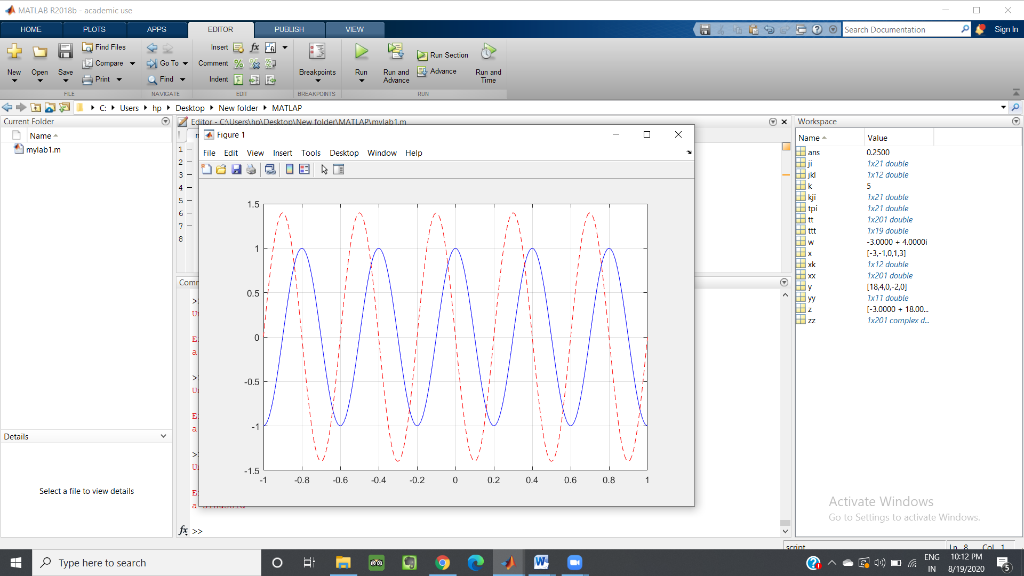Click the Print Figure icon in figure toolbar
The image size is (1024, 576).
[250, 170]
